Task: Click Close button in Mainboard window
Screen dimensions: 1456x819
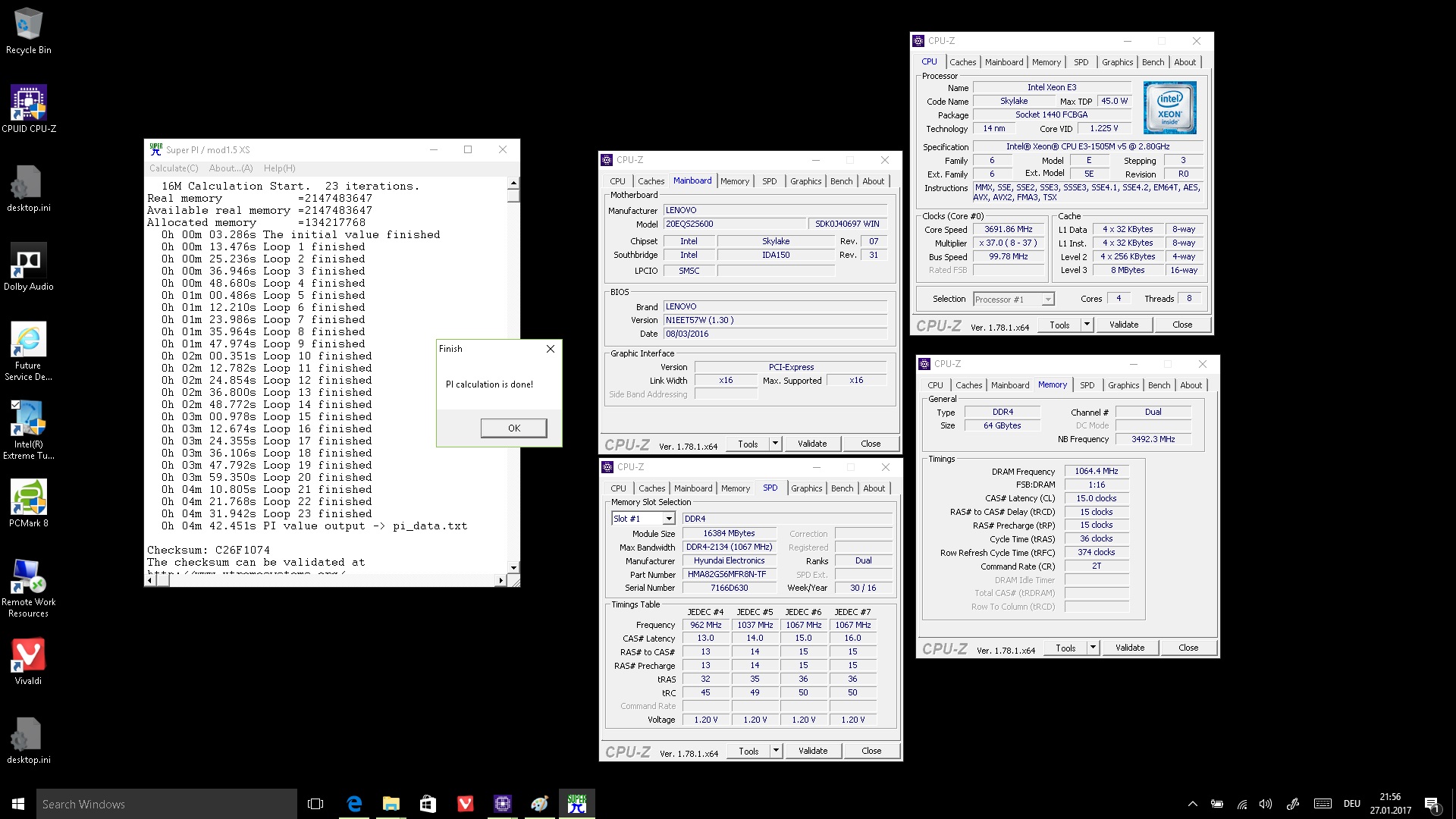Action: click(x=870, y=444)
